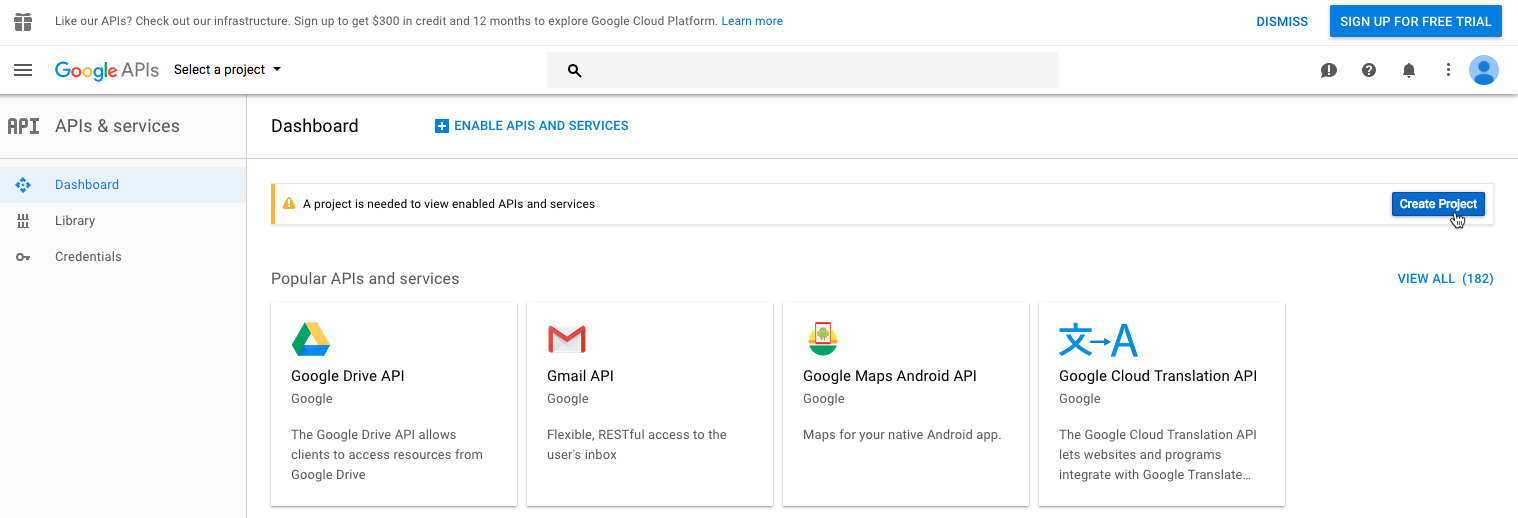This screenshot has width=1518, height=518.
Task: Open the feedback alert icon
Action: pyautogui.click(x=1329, y=70)
